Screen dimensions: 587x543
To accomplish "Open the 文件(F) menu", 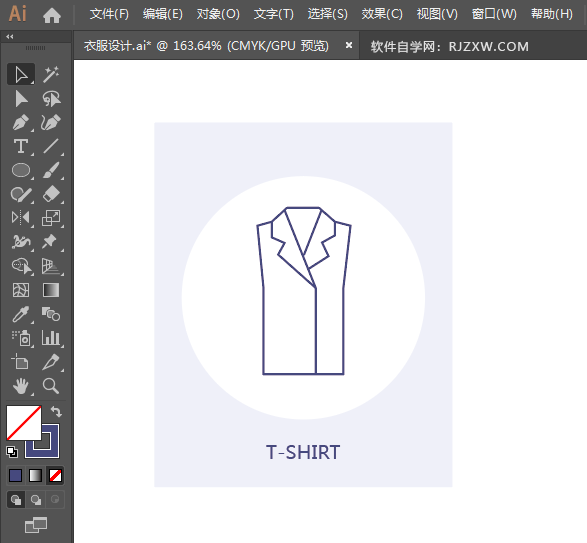I will 109,14.
